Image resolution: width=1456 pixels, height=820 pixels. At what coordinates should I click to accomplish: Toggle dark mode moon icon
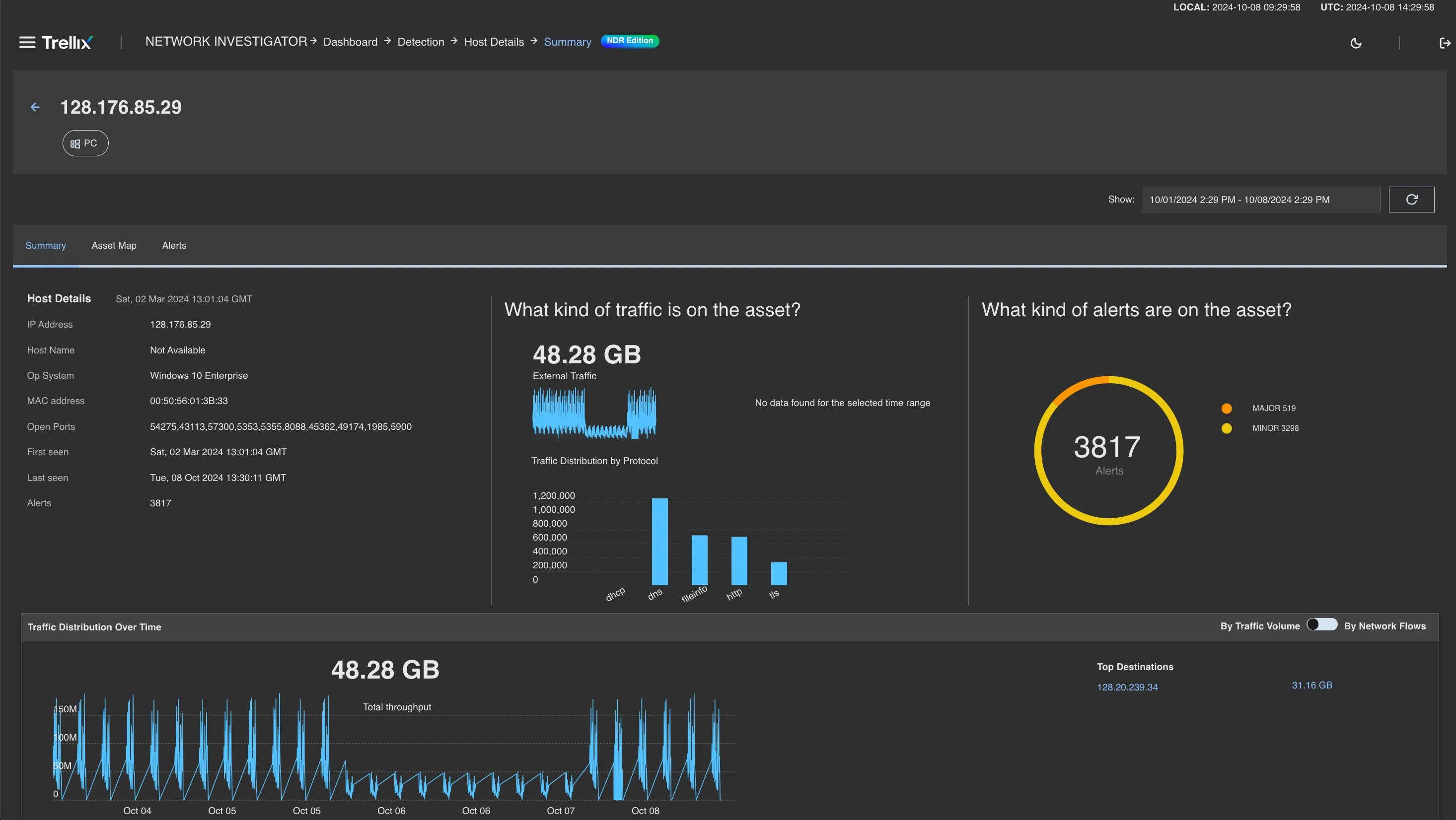click(1355, 43)
